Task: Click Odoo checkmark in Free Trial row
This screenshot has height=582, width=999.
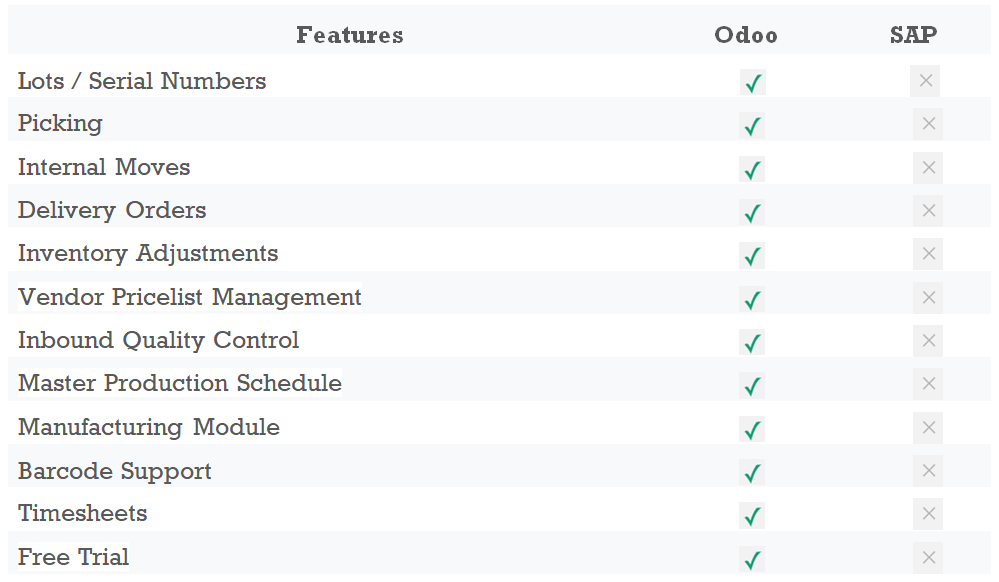Action: coord(752,559)
